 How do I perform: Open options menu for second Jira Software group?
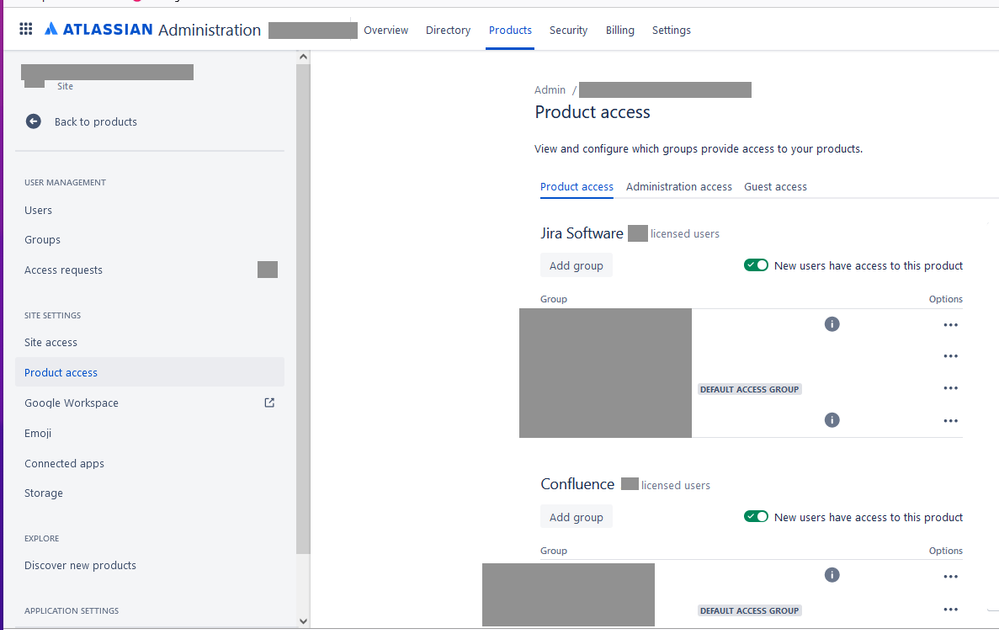[951, 356]
